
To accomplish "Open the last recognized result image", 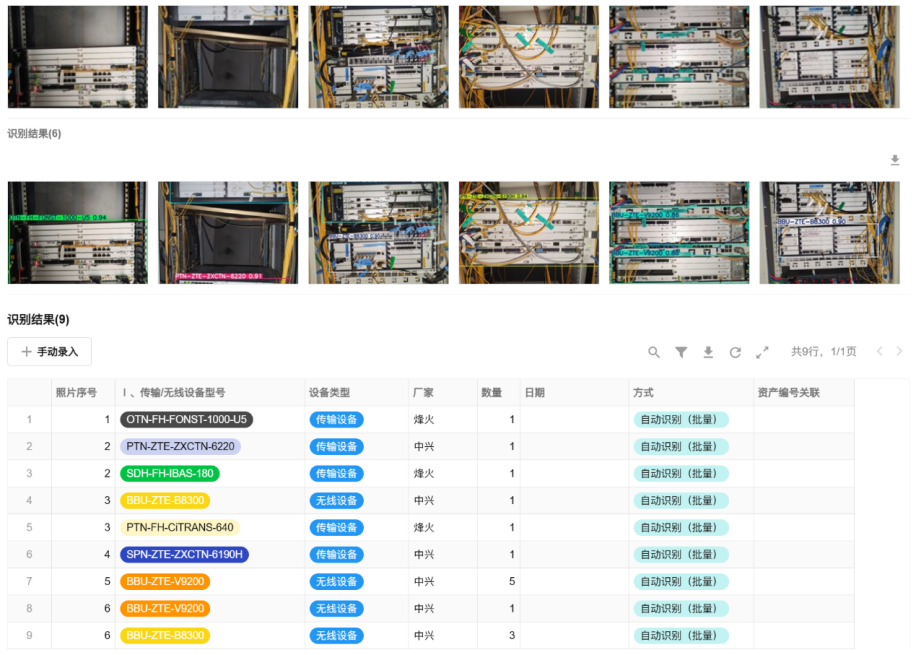I will point(829,232).
